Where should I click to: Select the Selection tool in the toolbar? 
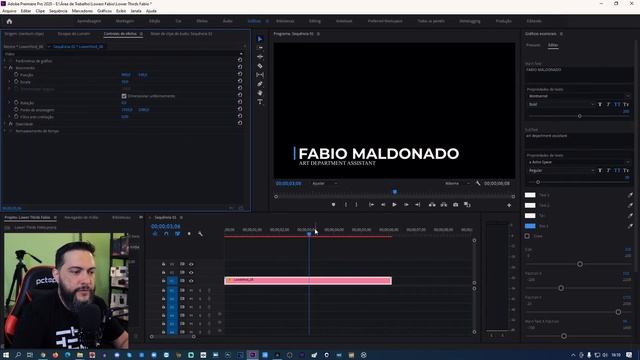pyautogui.click(x=260, y=39)
